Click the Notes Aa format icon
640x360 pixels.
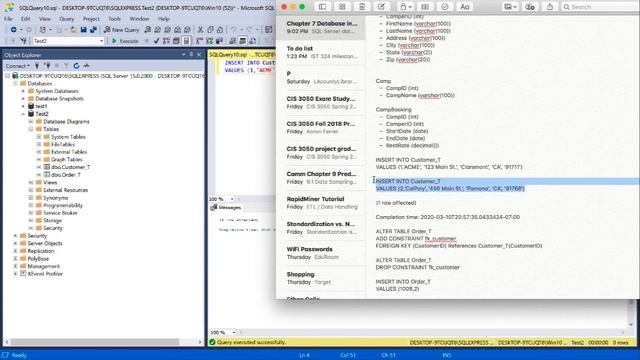464,7
